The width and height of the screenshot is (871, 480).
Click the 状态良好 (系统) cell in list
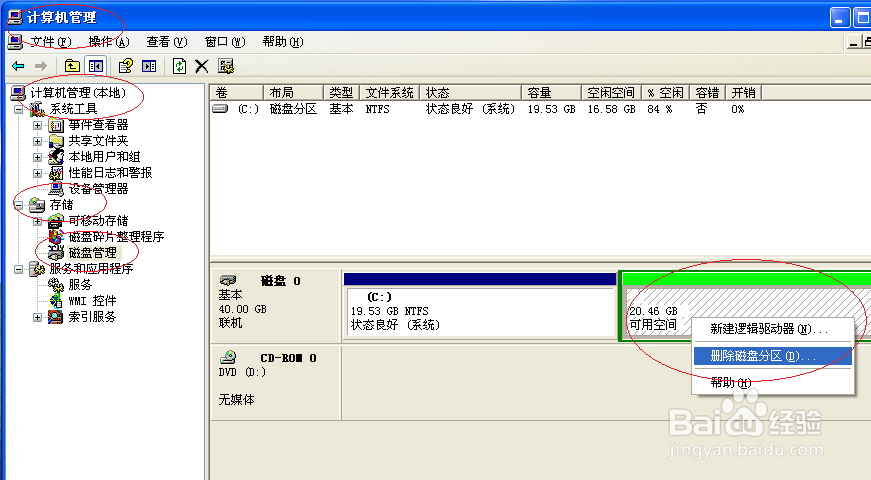tap(470, 109)
